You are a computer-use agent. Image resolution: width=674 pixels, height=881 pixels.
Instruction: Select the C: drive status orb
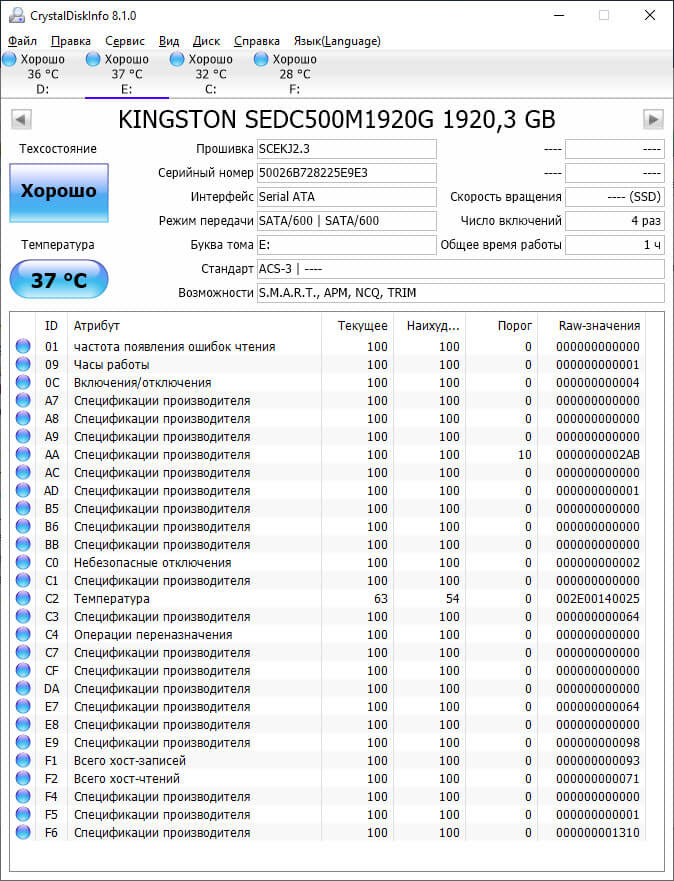177,58
